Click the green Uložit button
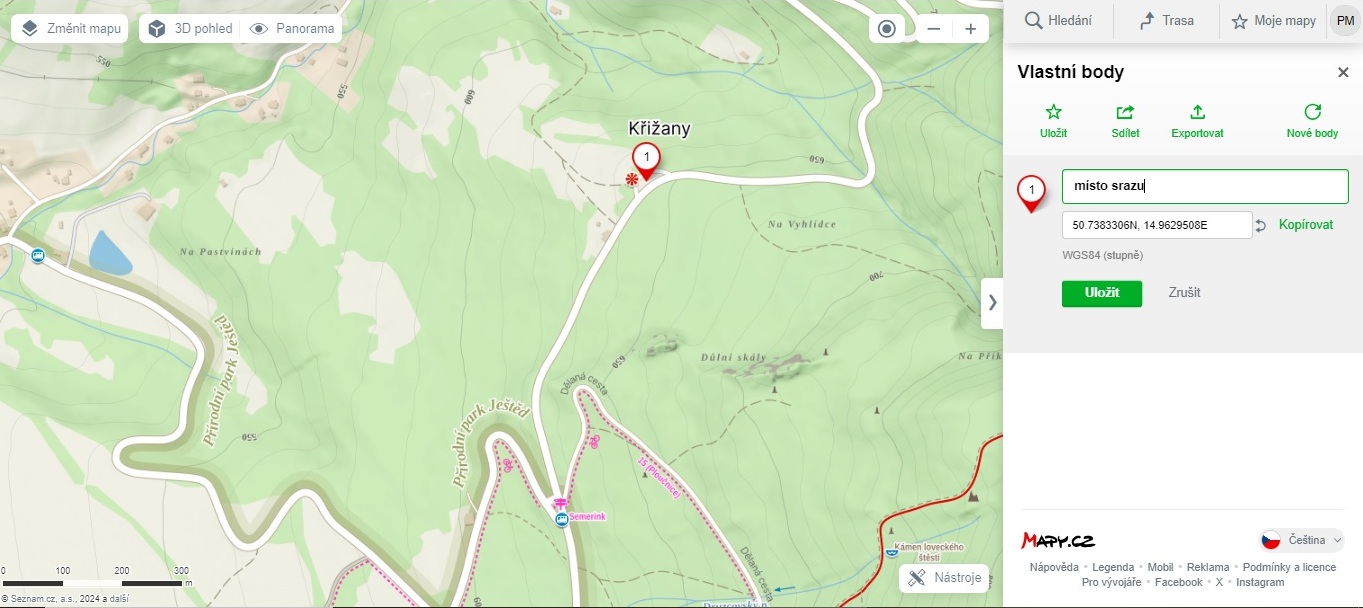Screen dimensions: 1363x608 pos(1102,293)
